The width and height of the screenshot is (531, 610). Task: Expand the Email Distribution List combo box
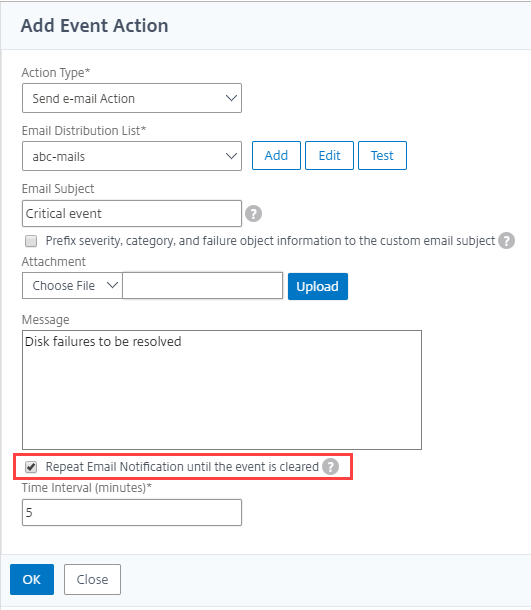[132, 156]
